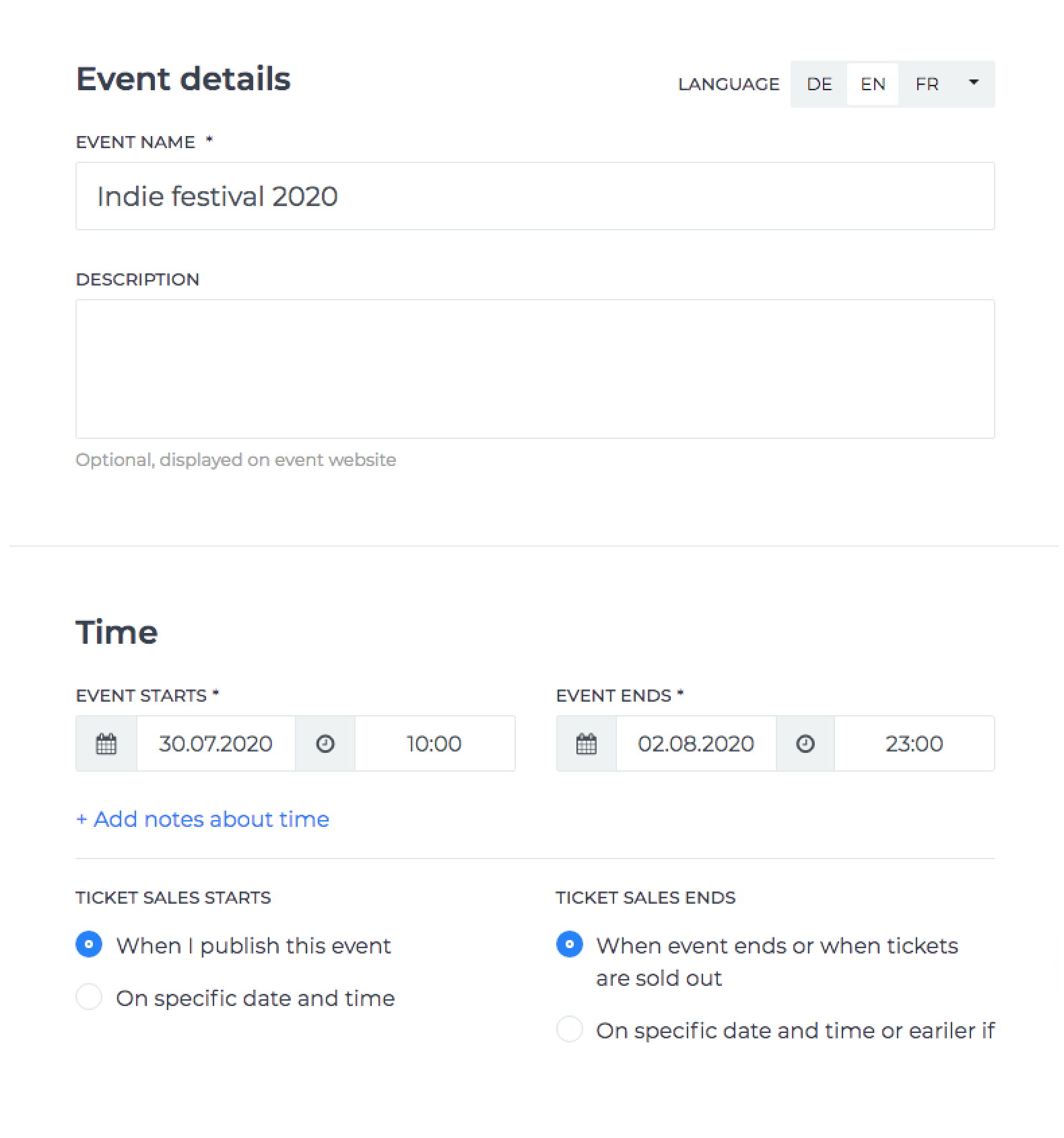Click the event start clock icon
1064x1138 pixels.
pos(325,743)
